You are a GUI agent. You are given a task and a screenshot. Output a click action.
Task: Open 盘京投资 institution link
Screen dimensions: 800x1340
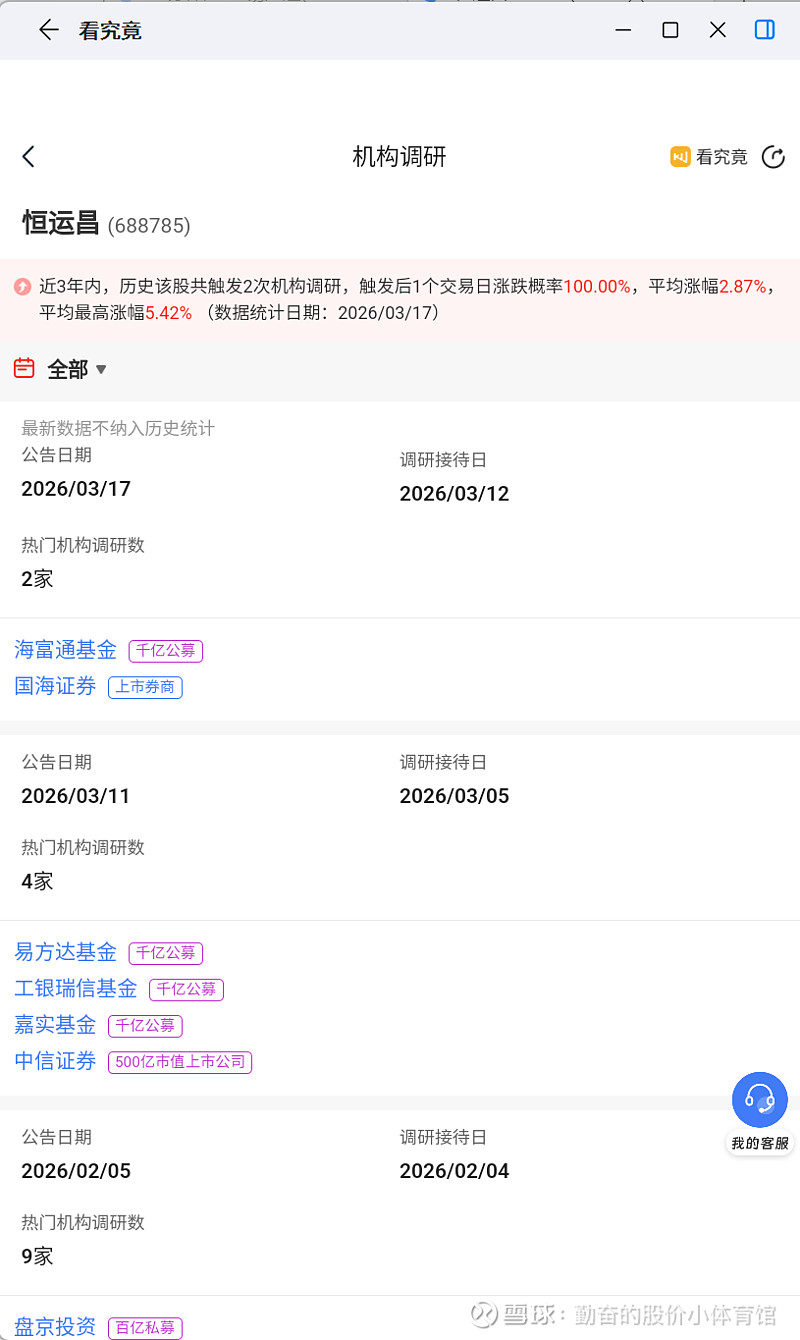(56, 1327)
